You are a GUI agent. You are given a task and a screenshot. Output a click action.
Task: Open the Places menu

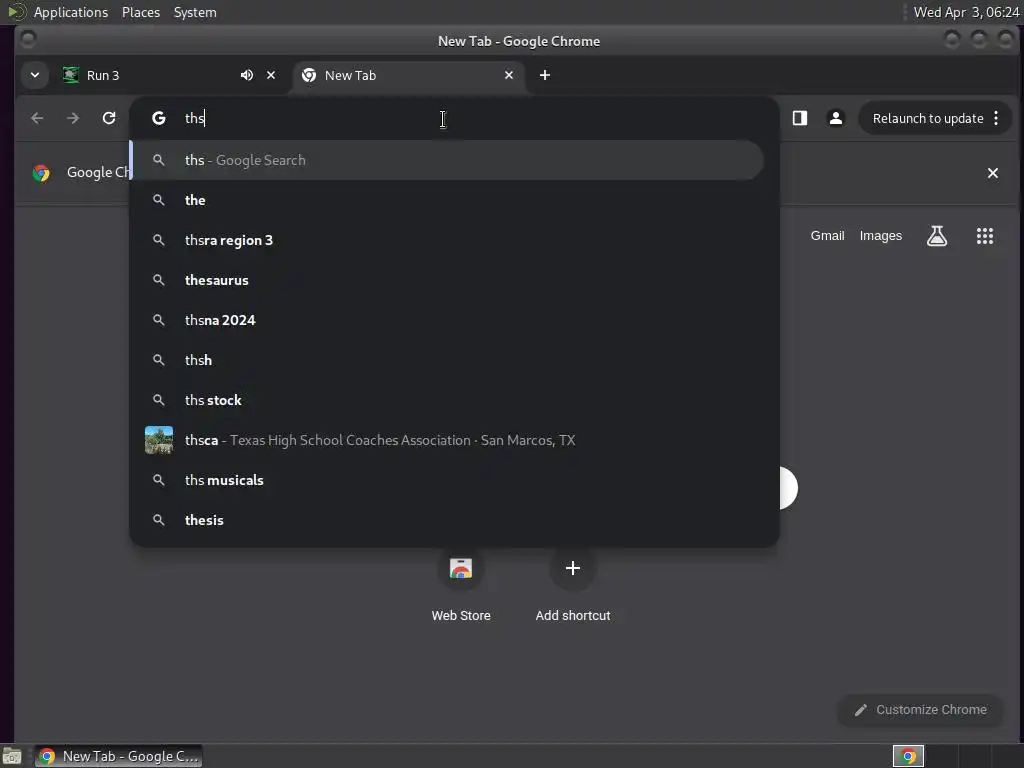(x=141, y=12)
